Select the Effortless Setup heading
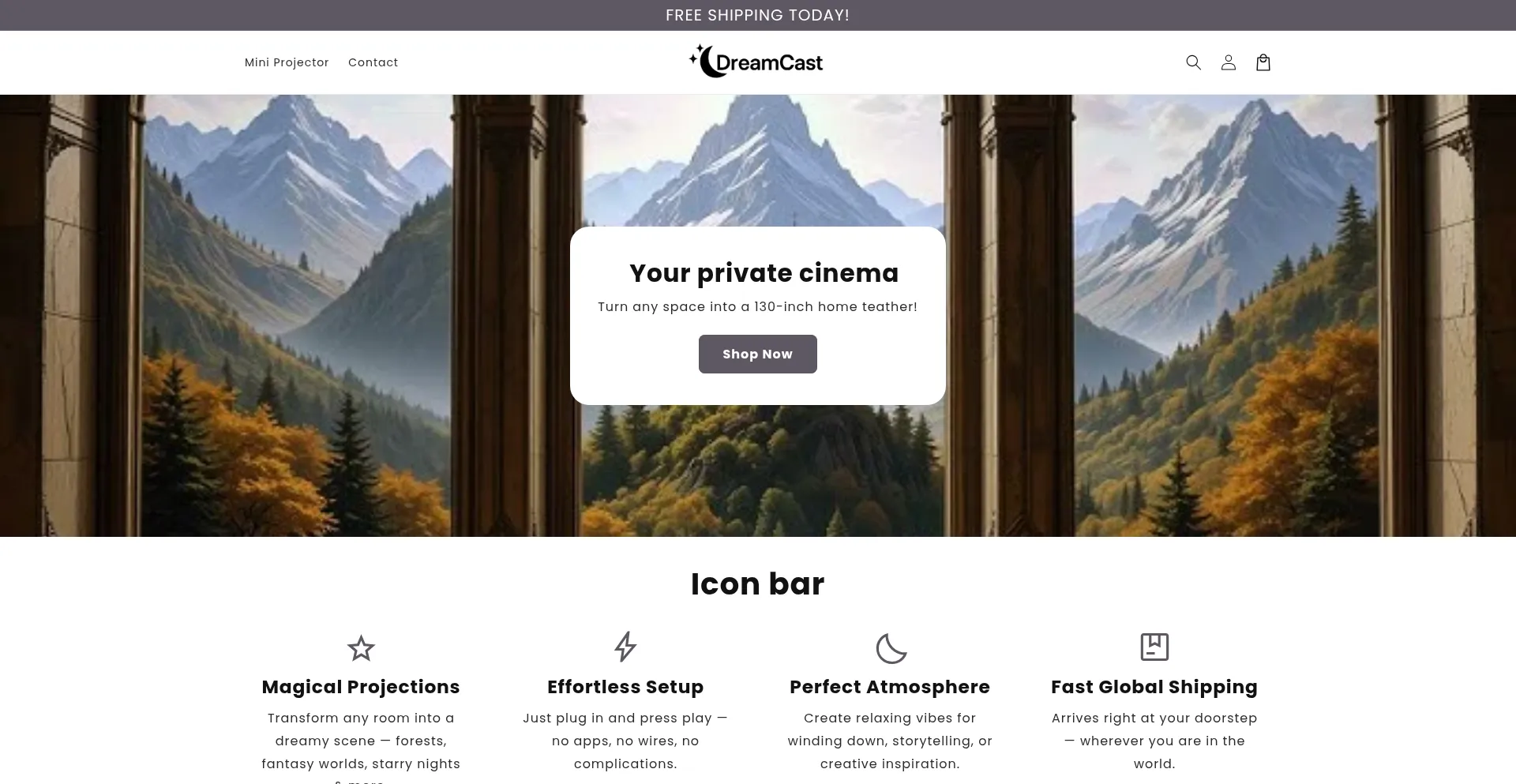 pyautogui.click(x=625, y=687)
